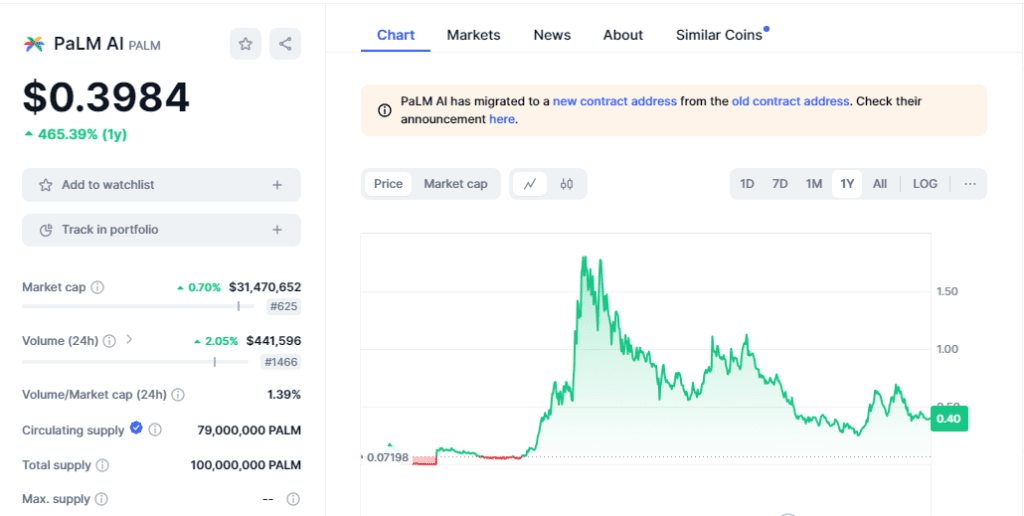Expand the Volume (24h) chevron arrow
1024x516 pixels.
pos(129,340)
